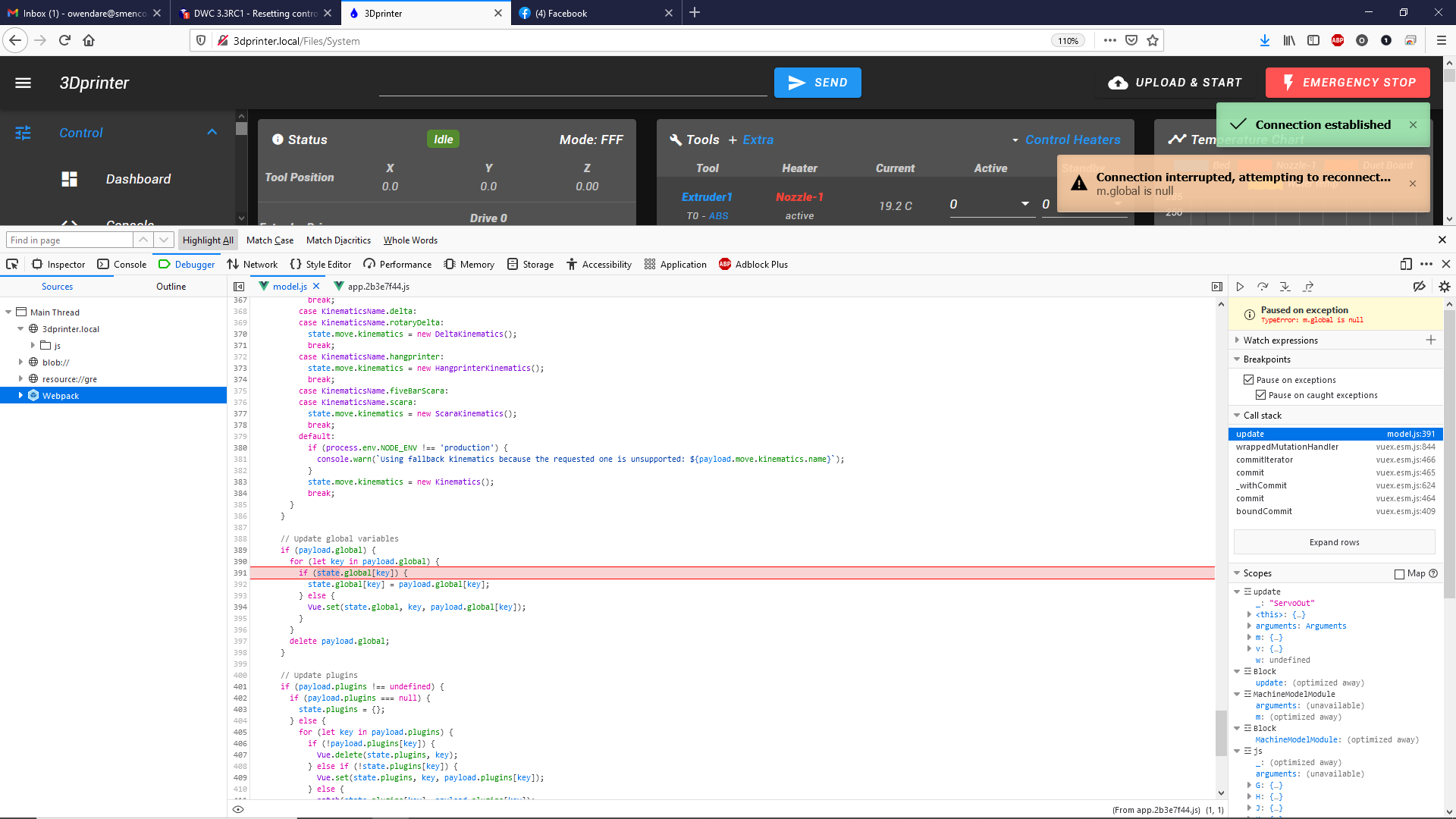Click the SEND button

[817, 83]
